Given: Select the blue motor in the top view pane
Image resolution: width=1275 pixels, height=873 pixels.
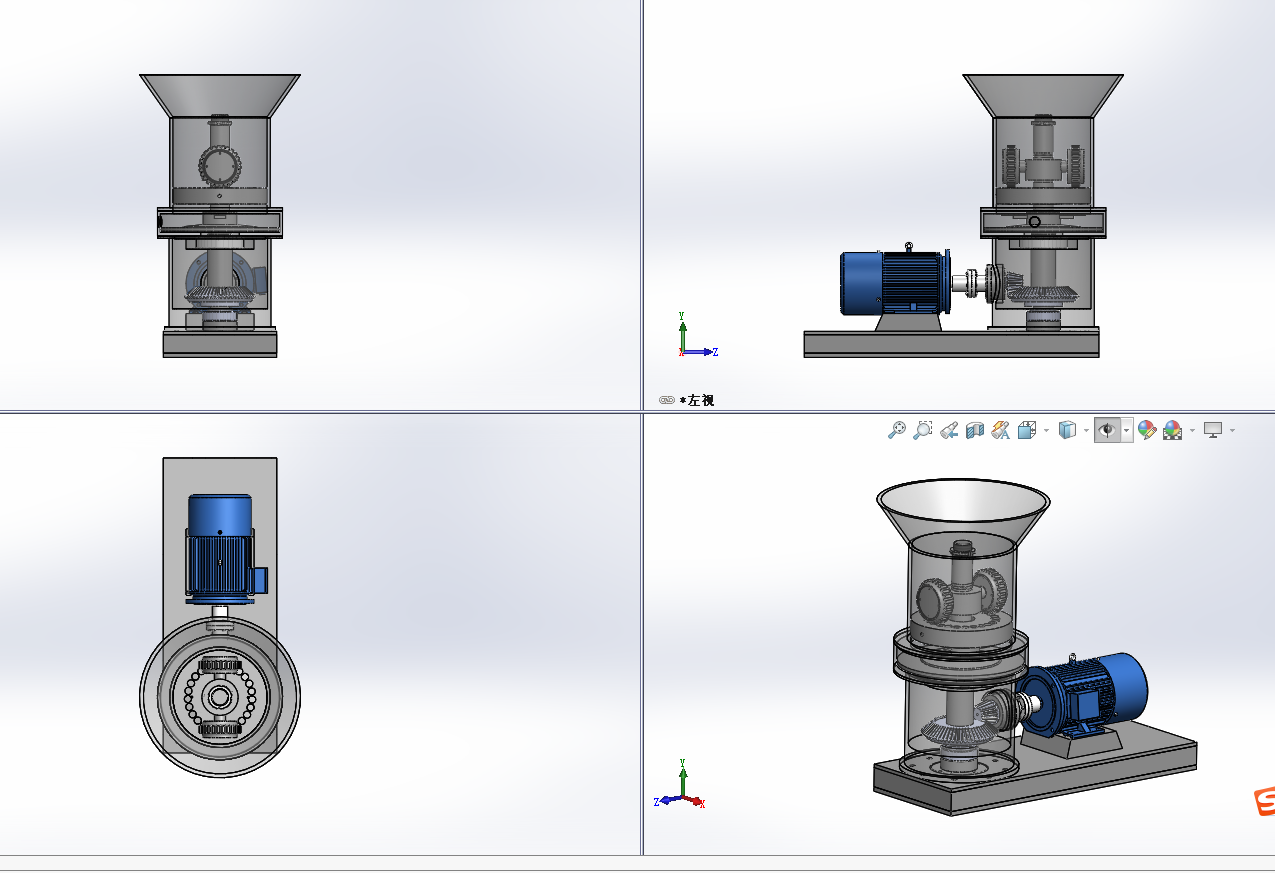Looking at the screenshot, I should coord(220,548).
